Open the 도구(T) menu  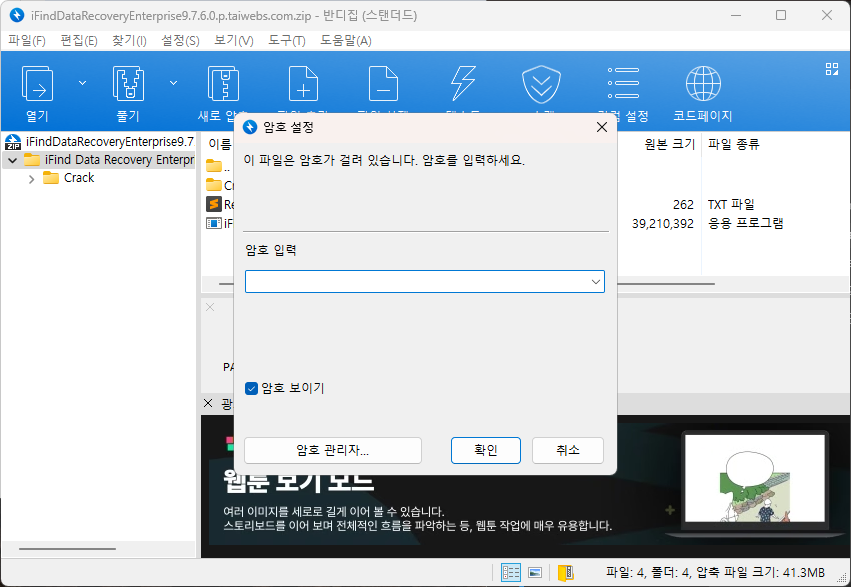287,41
